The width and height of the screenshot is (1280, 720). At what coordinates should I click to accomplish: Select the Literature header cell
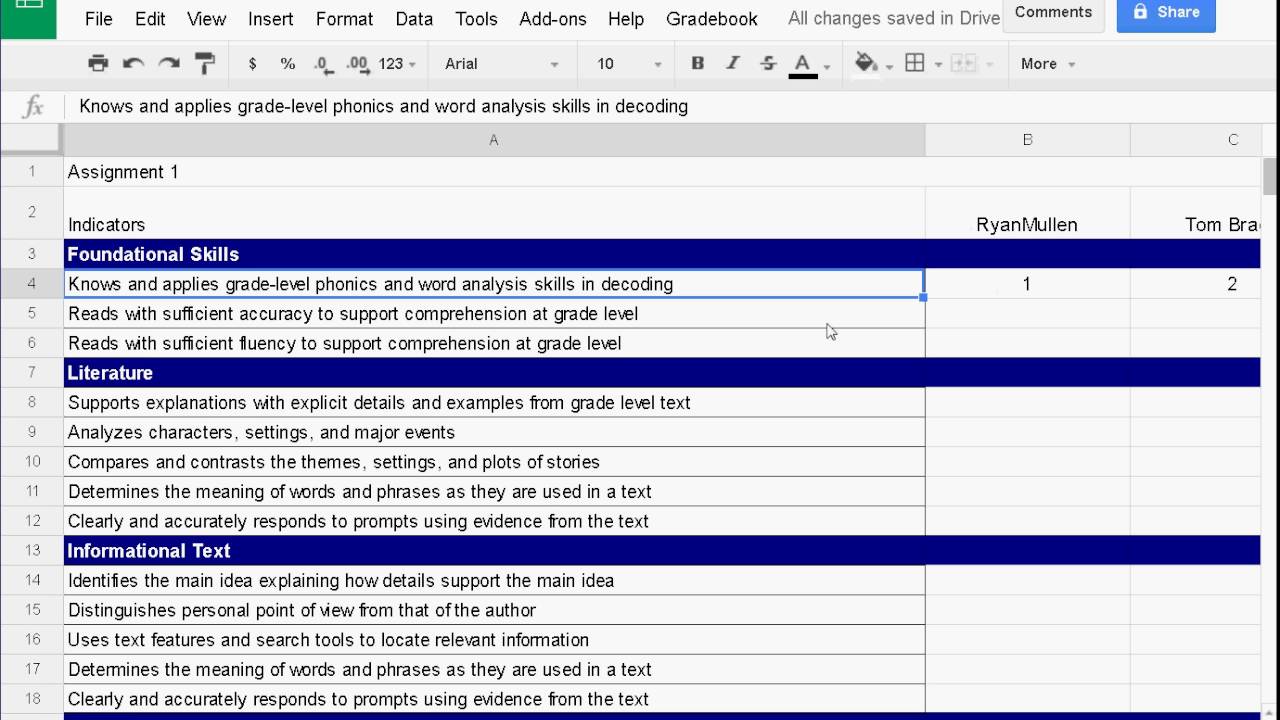coord(494,373)
